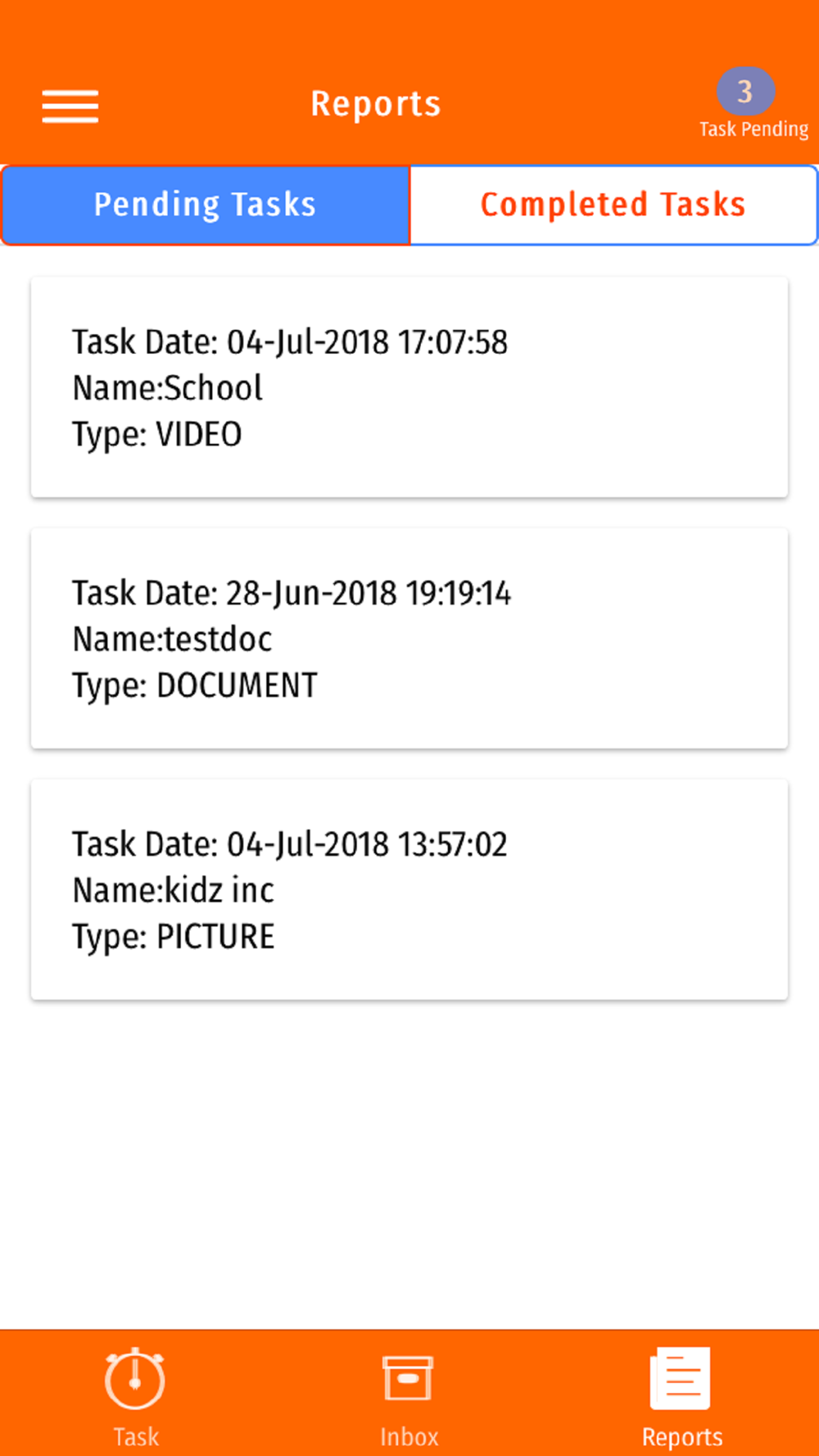The width and height of the screenshot is (819, 1456).
Task: Click the Type: DOCUMENT task line
Action: pyautogui.click(x=195, y=685)
